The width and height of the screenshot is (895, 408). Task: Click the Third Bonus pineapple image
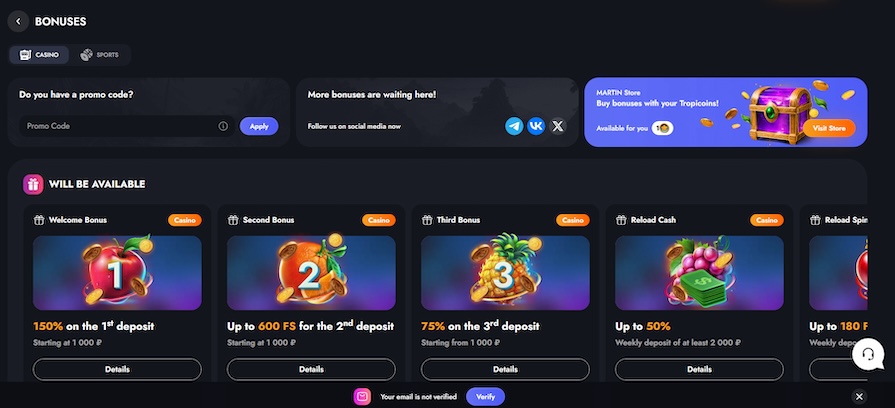tap(505, 273)
